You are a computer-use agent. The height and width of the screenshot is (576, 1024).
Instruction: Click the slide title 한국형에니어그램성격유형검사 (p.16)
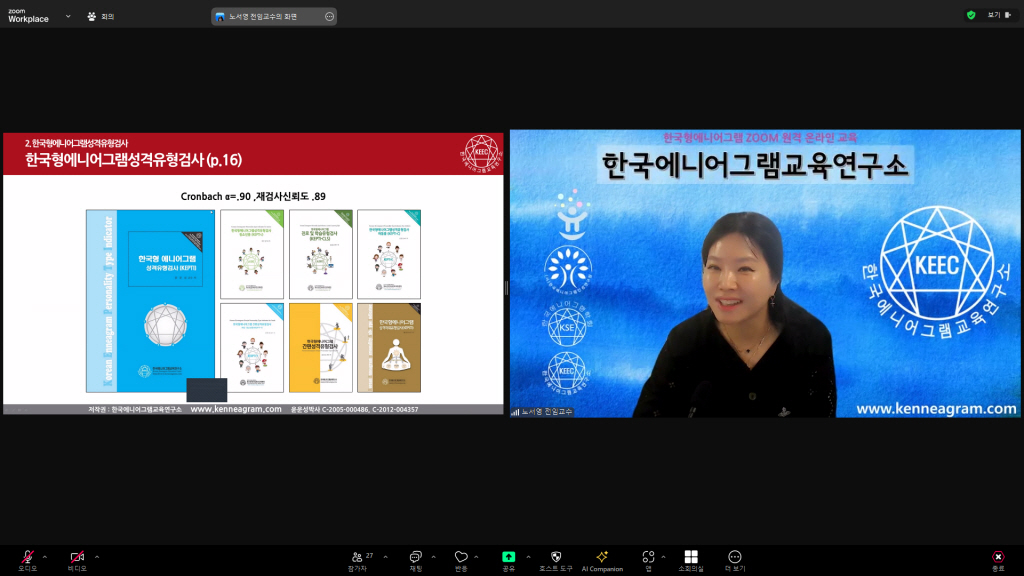[x=133, y=160]
